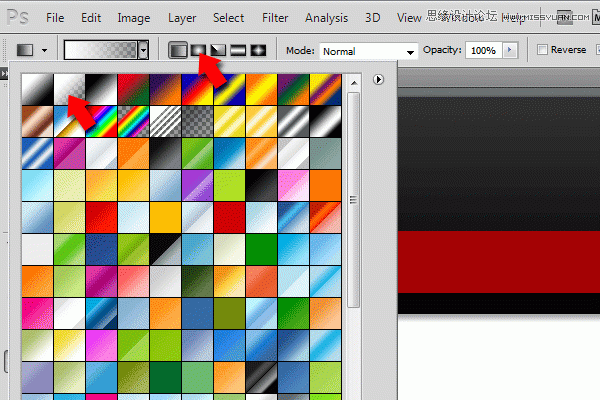600x400 pixels.
Task: Open the Filter menu
Action: click(275, 18)
